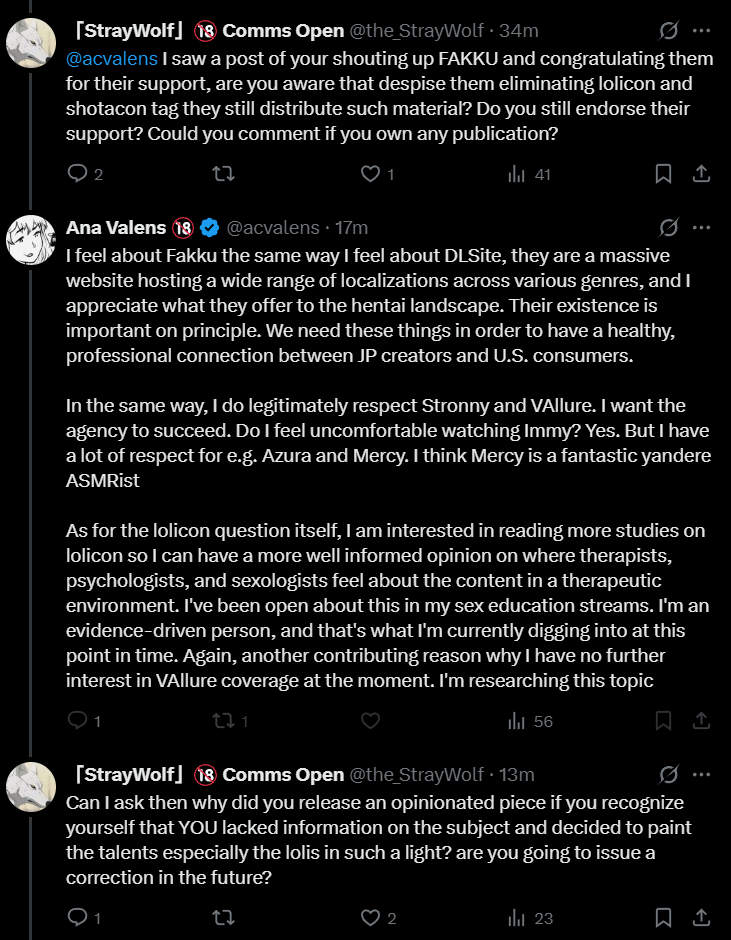View analytics showing 56 views

click(x=530, y=721)
